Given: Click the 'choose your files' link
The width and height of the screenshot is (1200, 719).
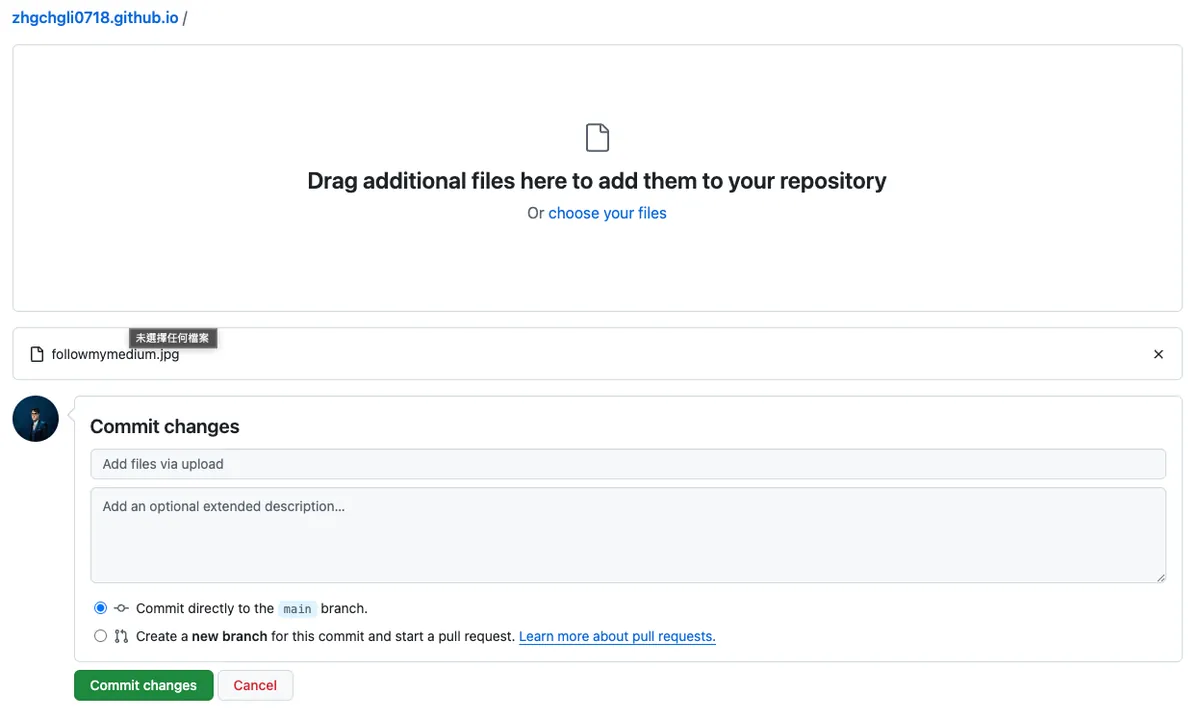Looking at the screenshot, I should (x=607, y=213).
